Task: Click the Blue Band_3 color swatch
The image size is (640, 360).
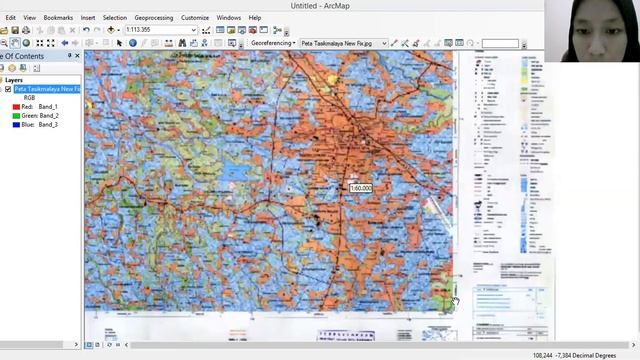Action: point(16,125)
